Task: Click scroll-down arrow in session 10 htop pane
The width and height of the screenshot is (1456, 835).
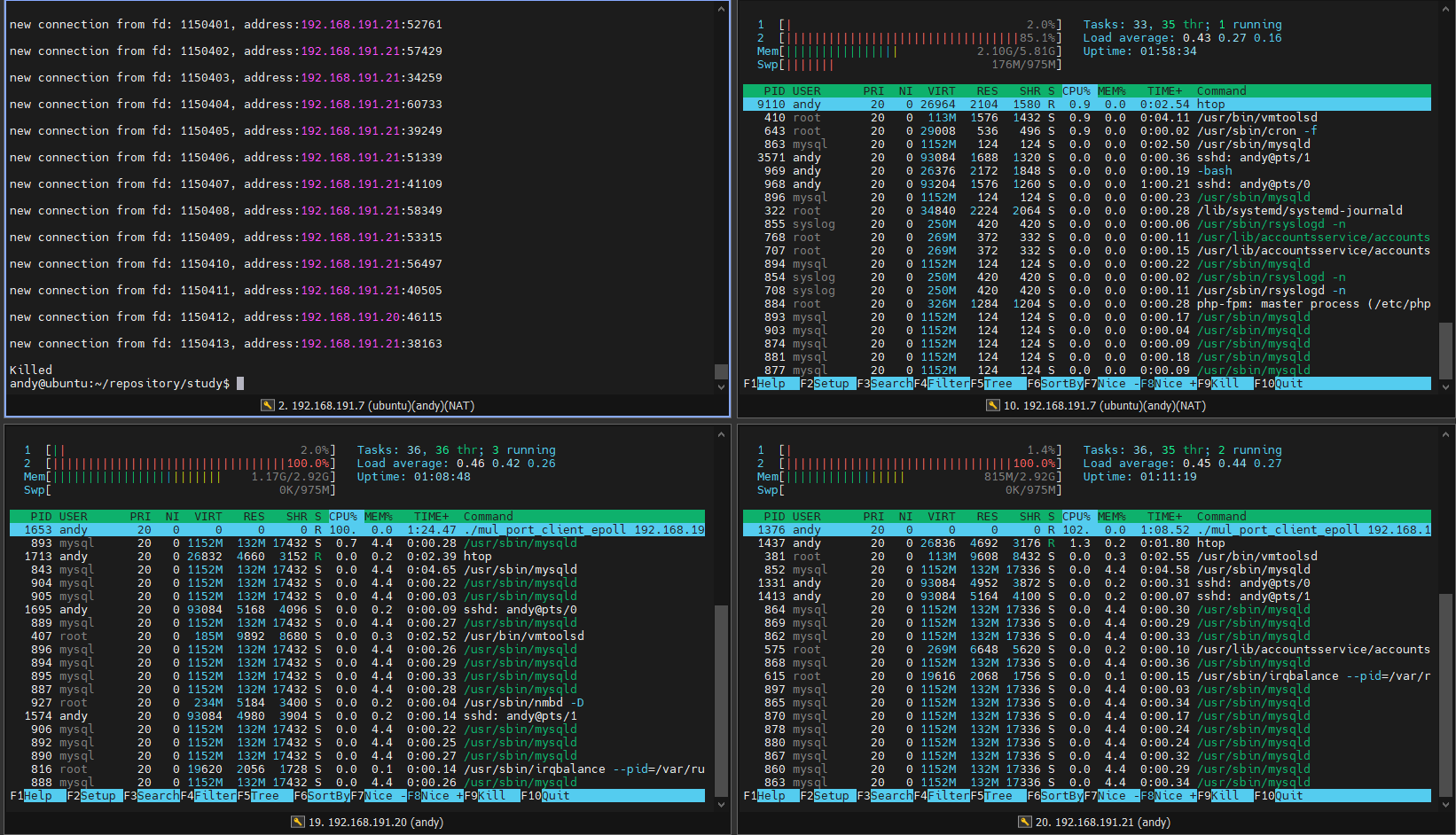Action: 1446,386
